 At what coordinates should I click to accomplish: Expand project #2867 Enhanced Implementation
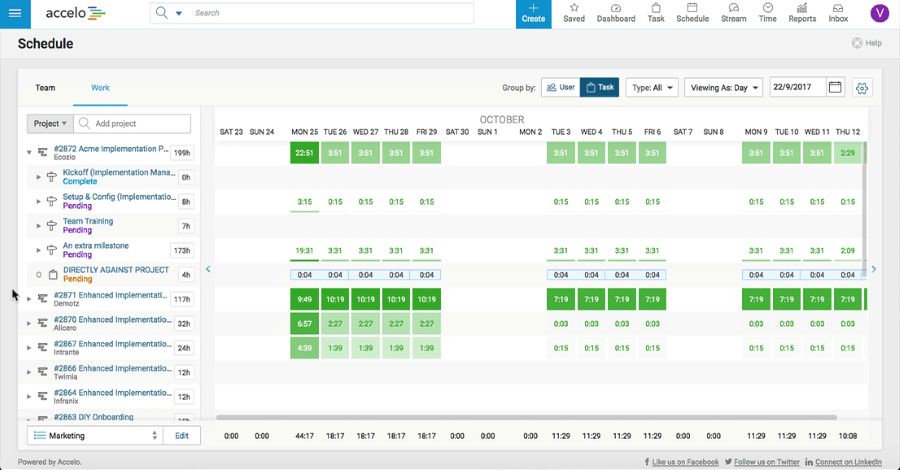click(29, 348)
